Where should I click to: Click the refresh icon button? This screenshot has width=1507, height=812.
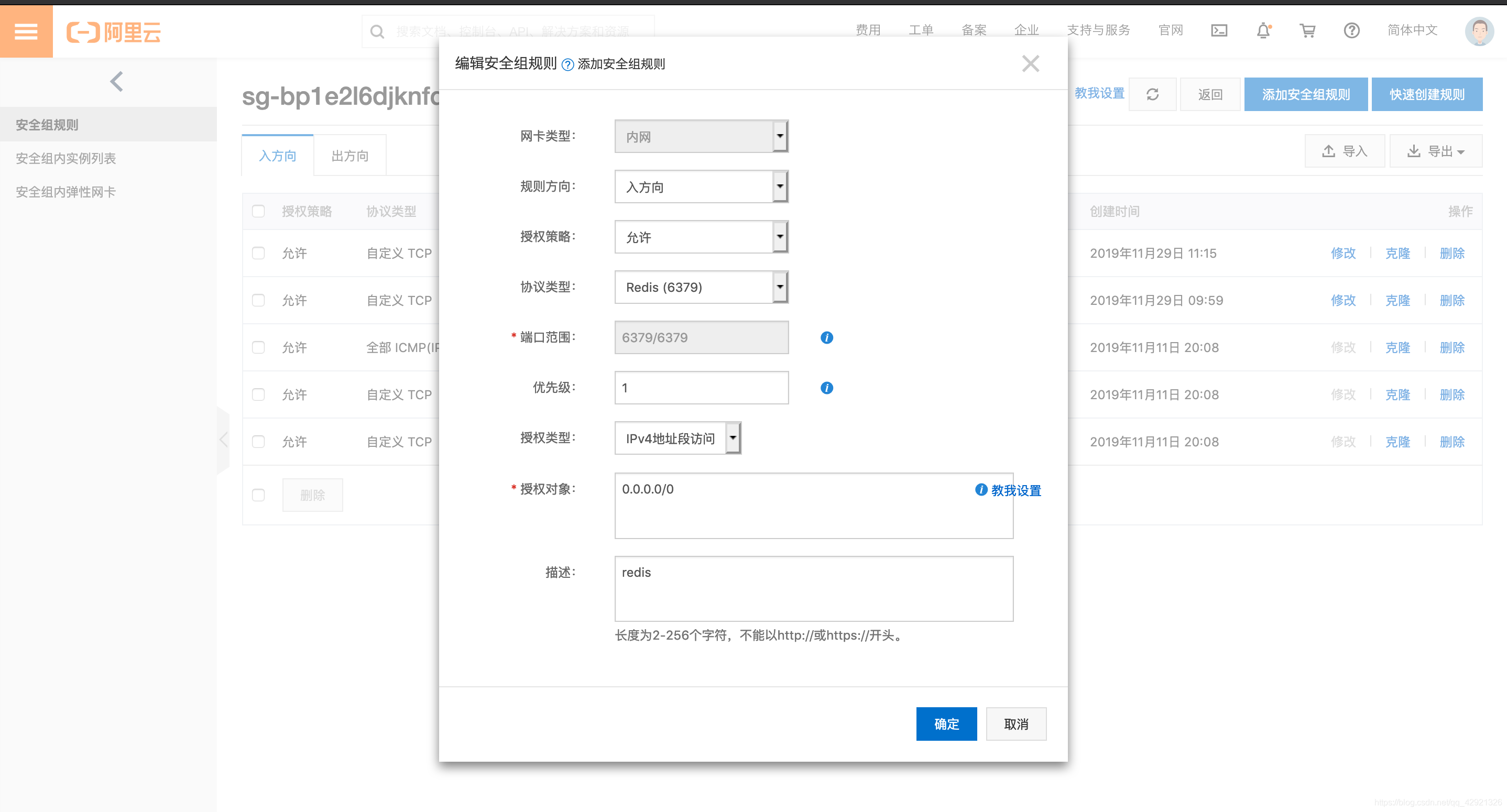1152,94
